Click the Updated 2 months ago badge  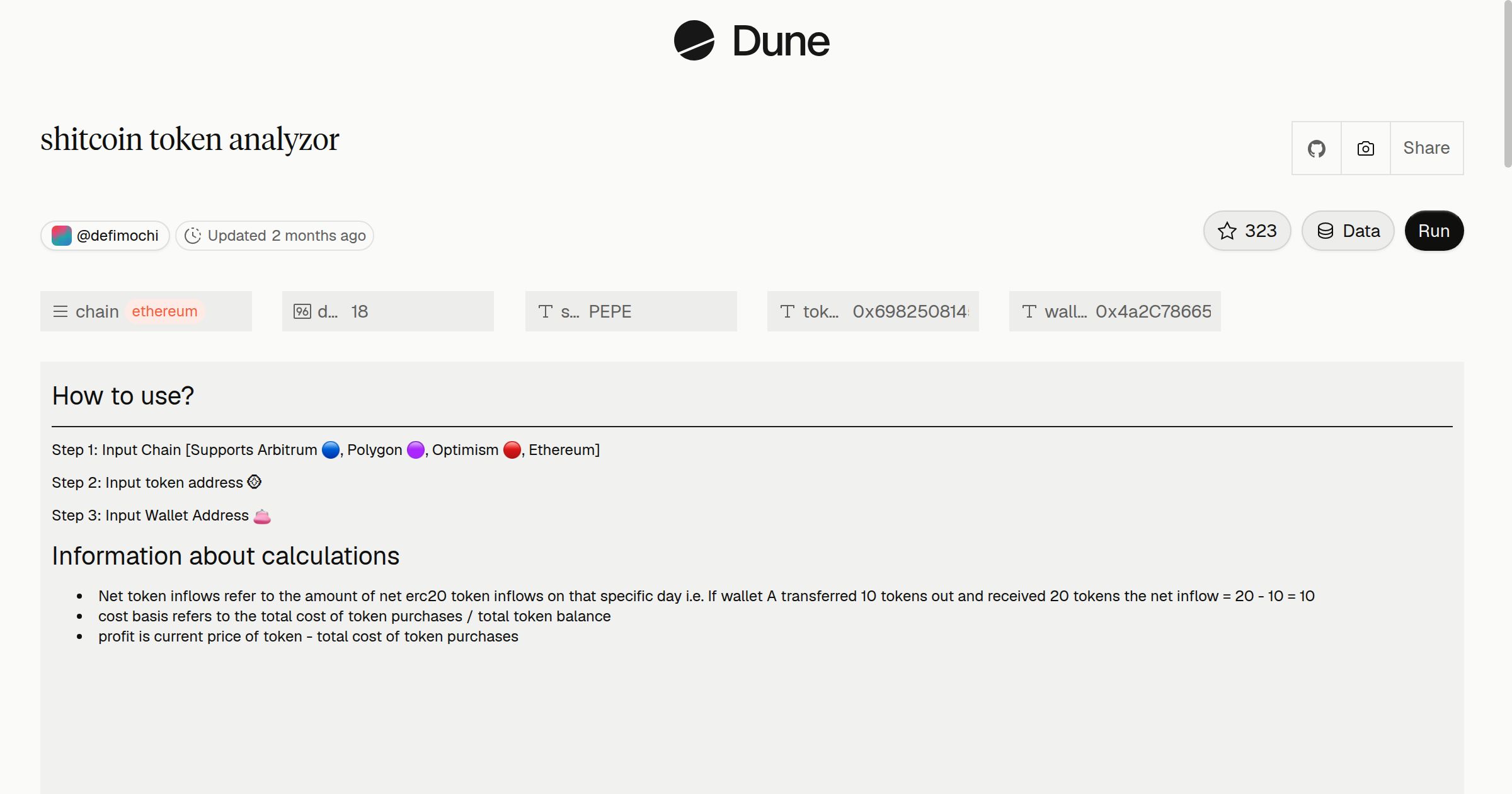[x=275, y=236]
